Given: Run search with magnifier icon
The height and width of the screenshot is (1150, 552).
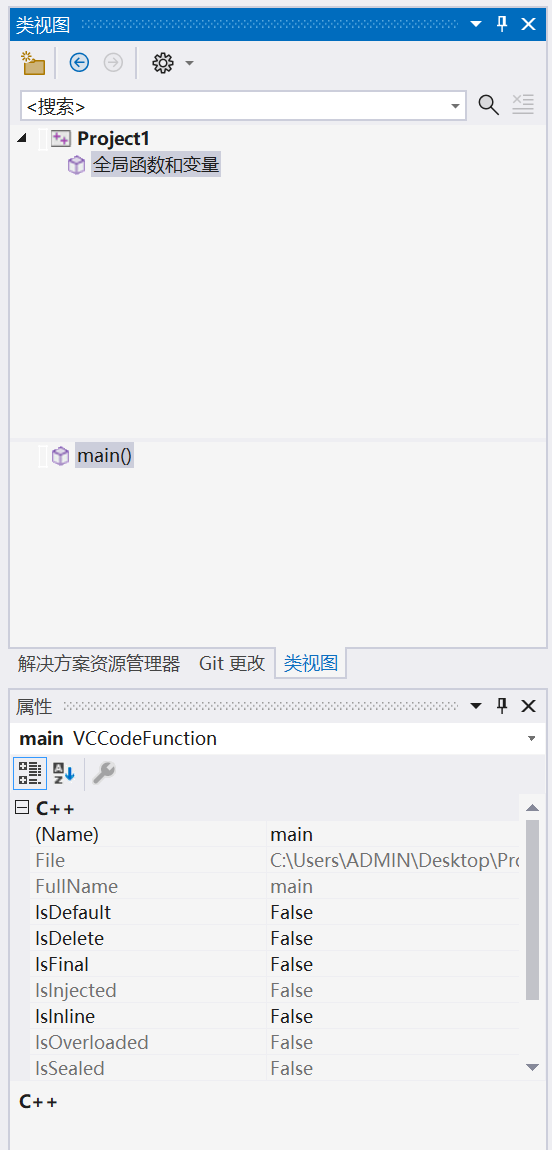Looking at the screenshot, I should tap(488, 105).
